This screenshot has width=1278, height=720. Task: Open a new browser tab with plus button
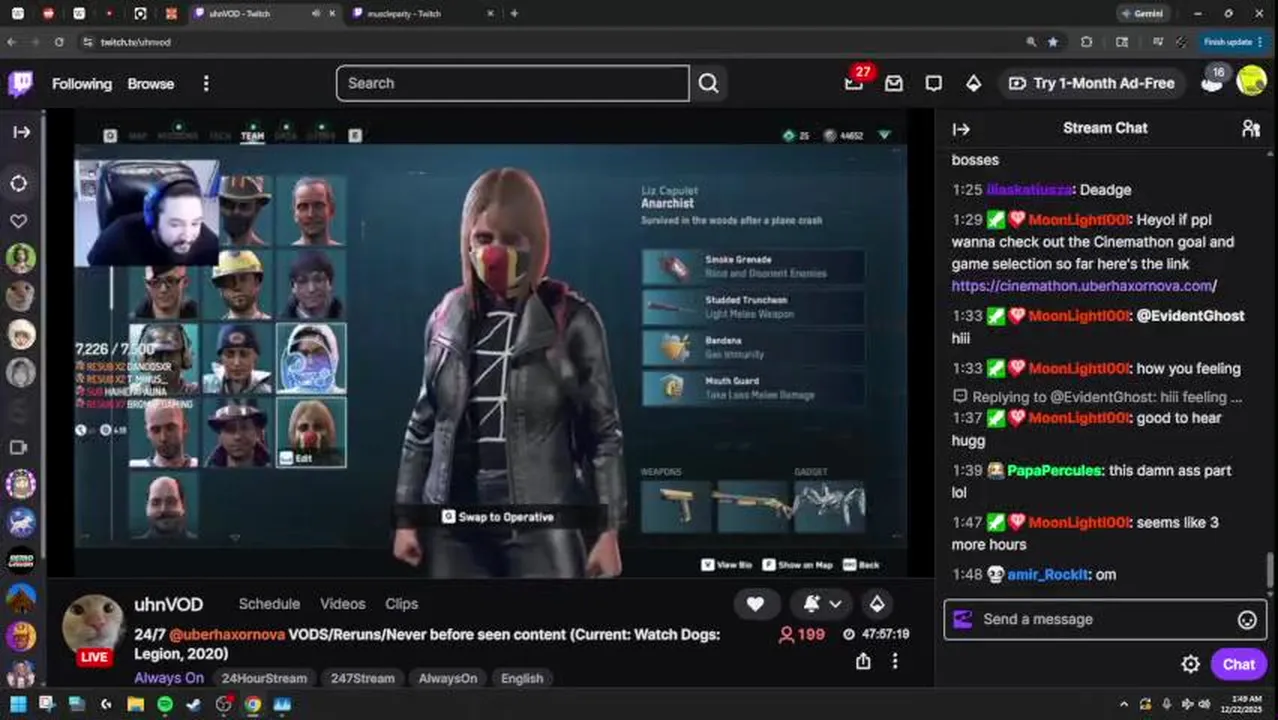click(x=514, y=14)
